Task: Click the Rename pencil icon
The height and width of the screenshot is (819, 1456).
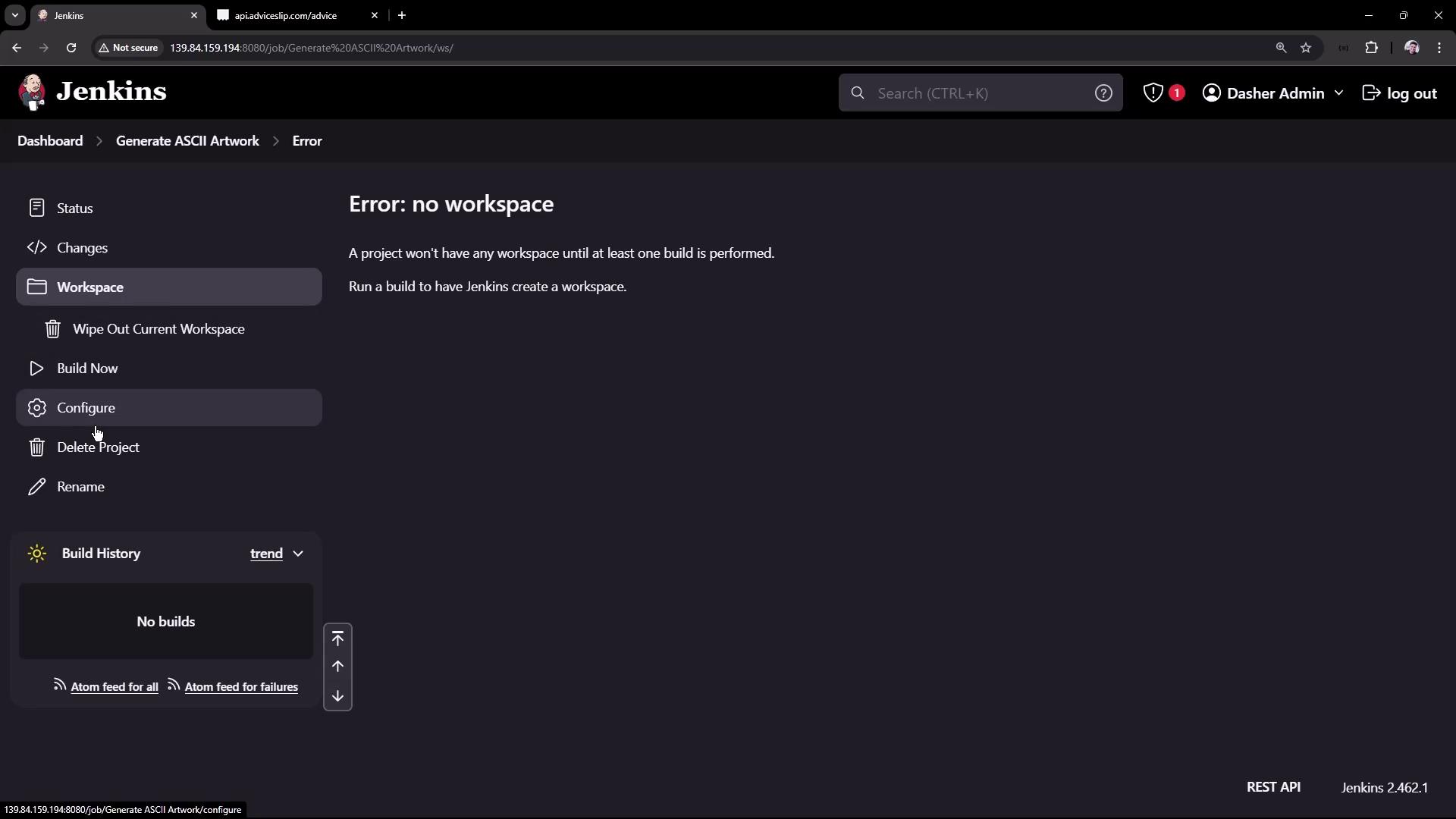Action: 36,487
